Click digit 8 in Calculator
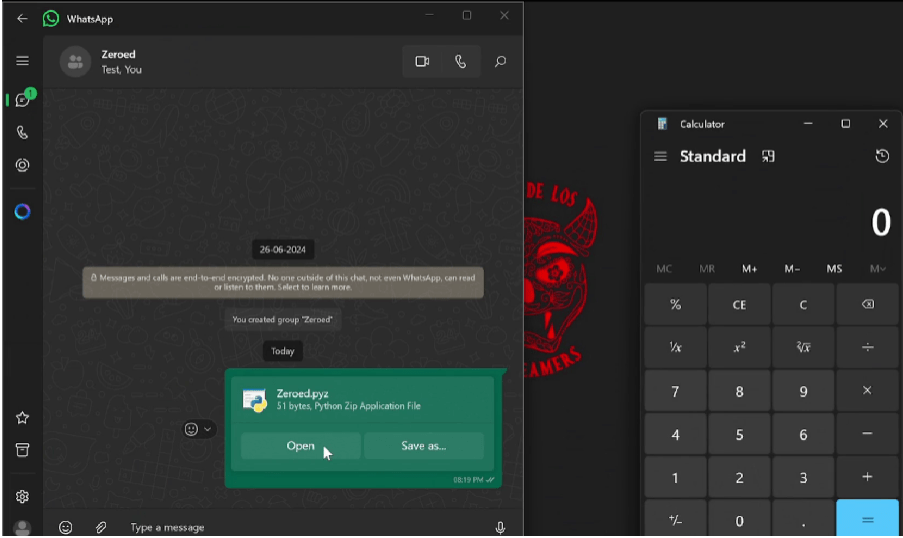The height and width of the screenshot is (538, 903). click(739, 391)
